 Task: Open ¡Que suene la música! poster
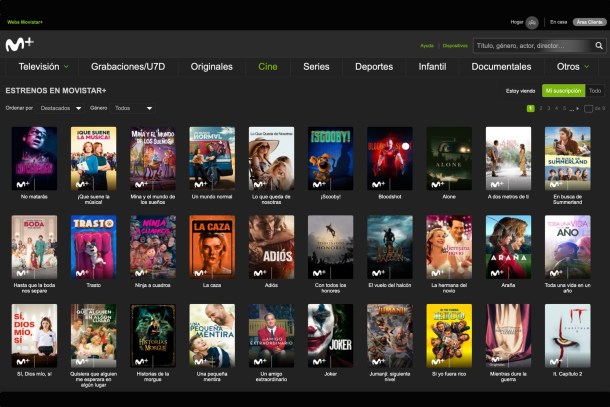93,158
